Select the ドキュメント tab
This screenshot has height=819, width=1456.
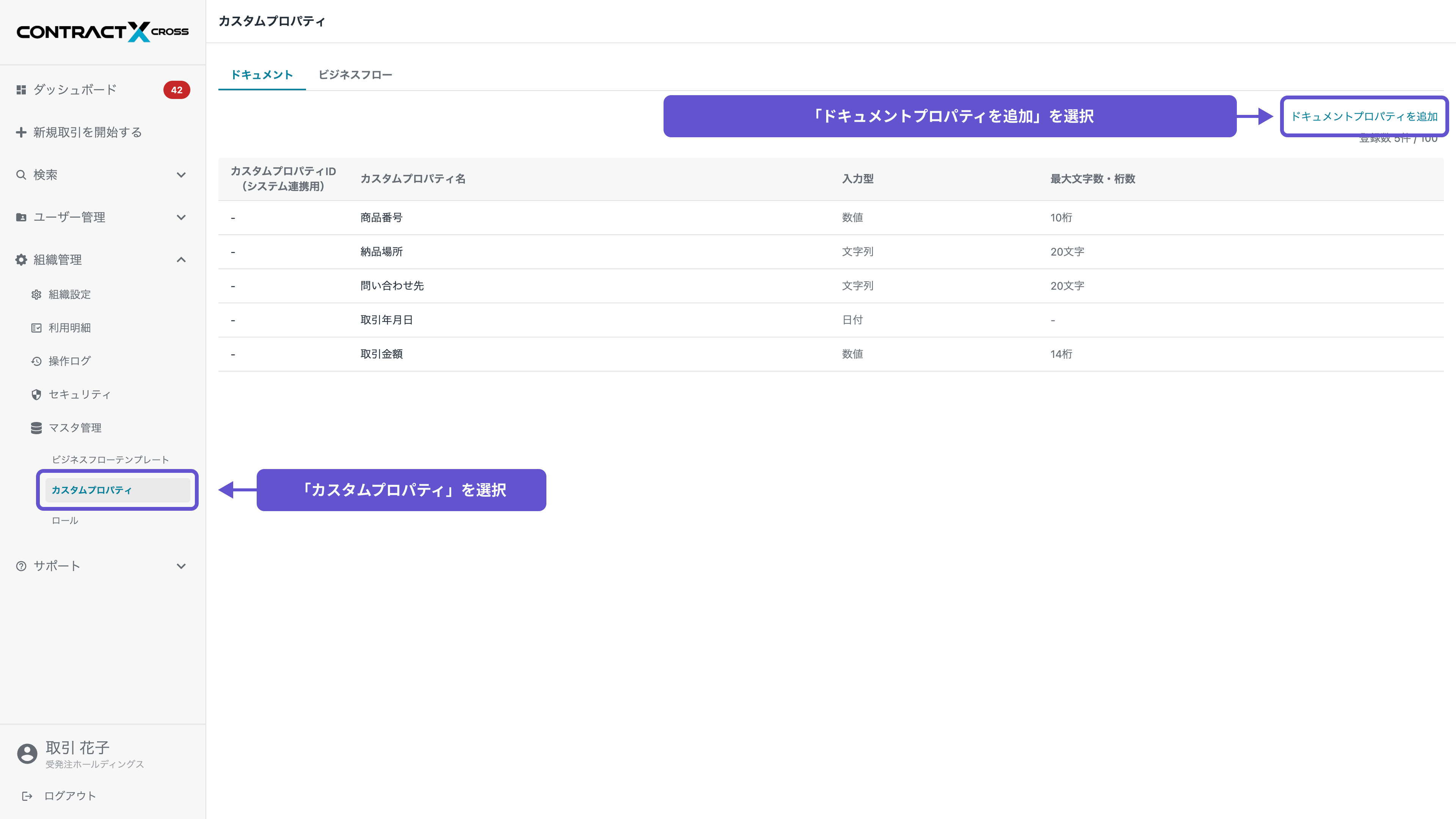(262, 75)
